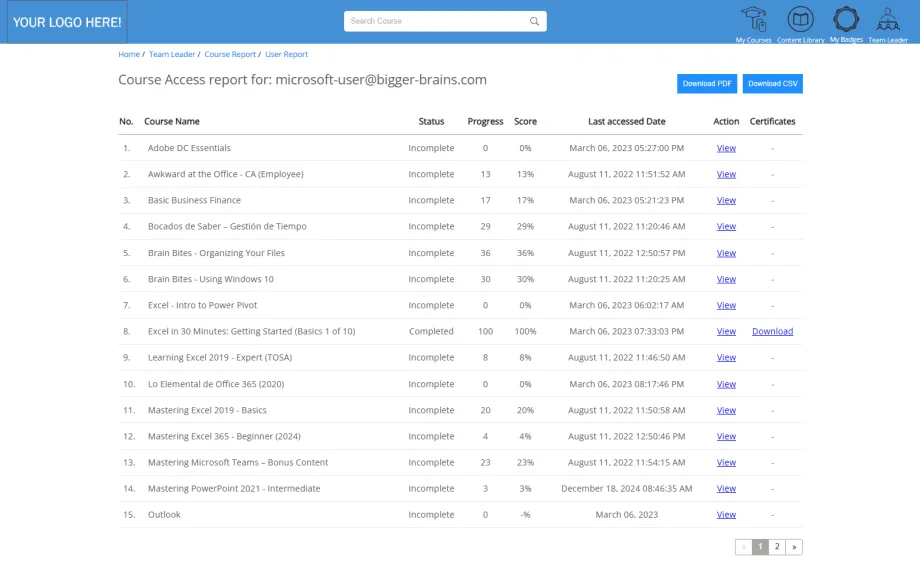Screen dimensions: 920x565
Task: Focus the Search Course field
Action: [x=445, y=21]
